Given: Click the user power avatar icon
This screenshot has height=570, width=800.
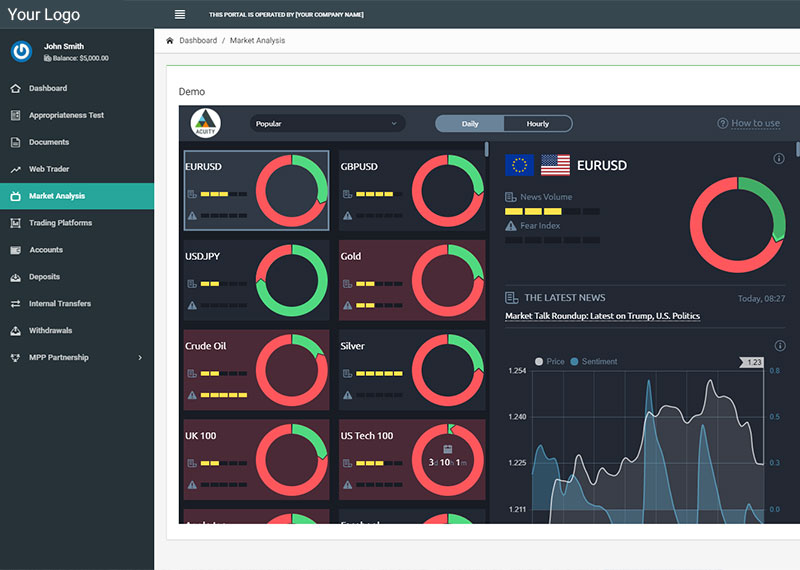Looking at the screenshot, I should (21, 51).
